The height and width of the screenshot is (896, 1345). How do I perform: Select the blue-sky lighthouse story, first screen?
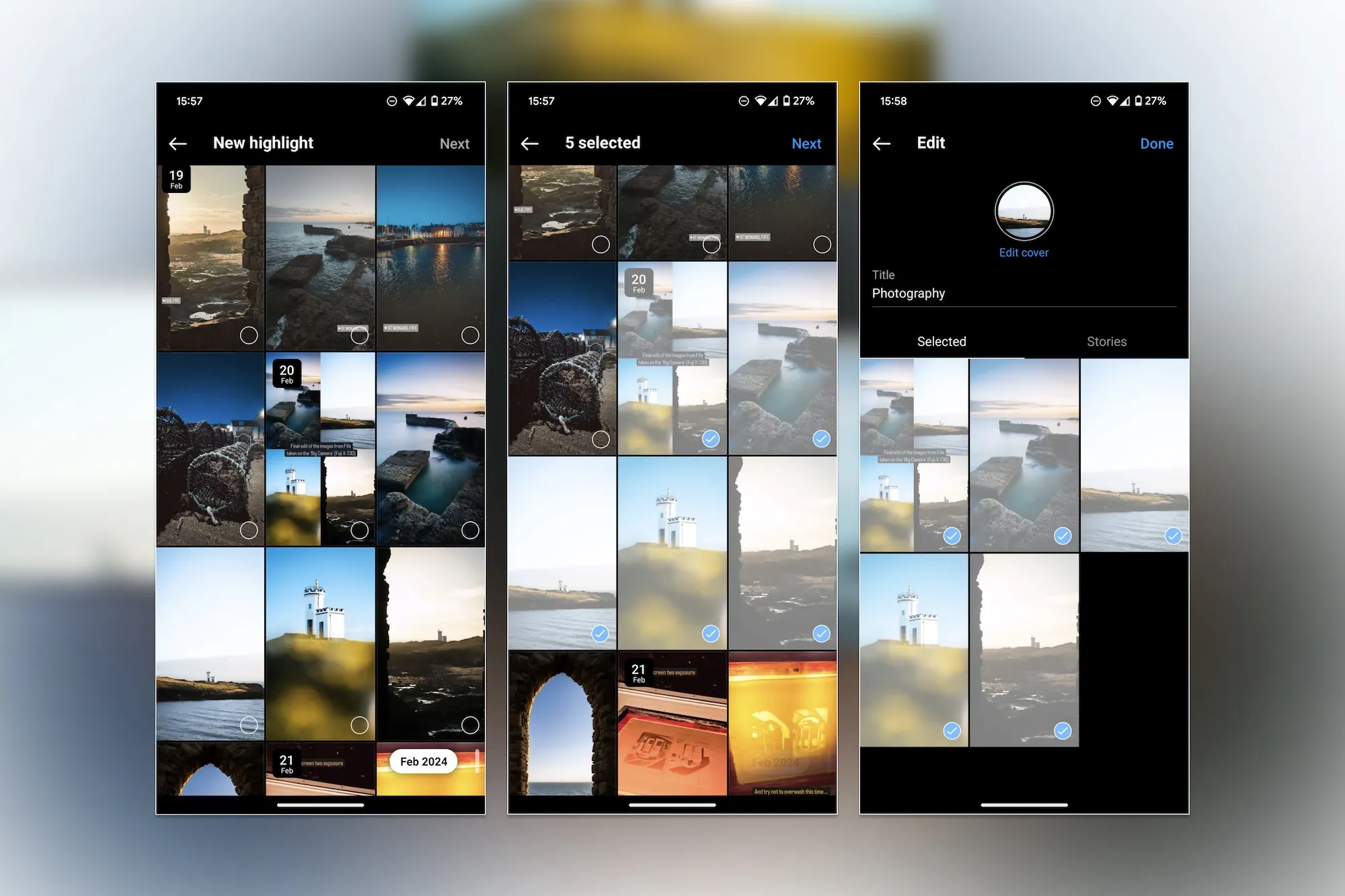tap(360, 725)
